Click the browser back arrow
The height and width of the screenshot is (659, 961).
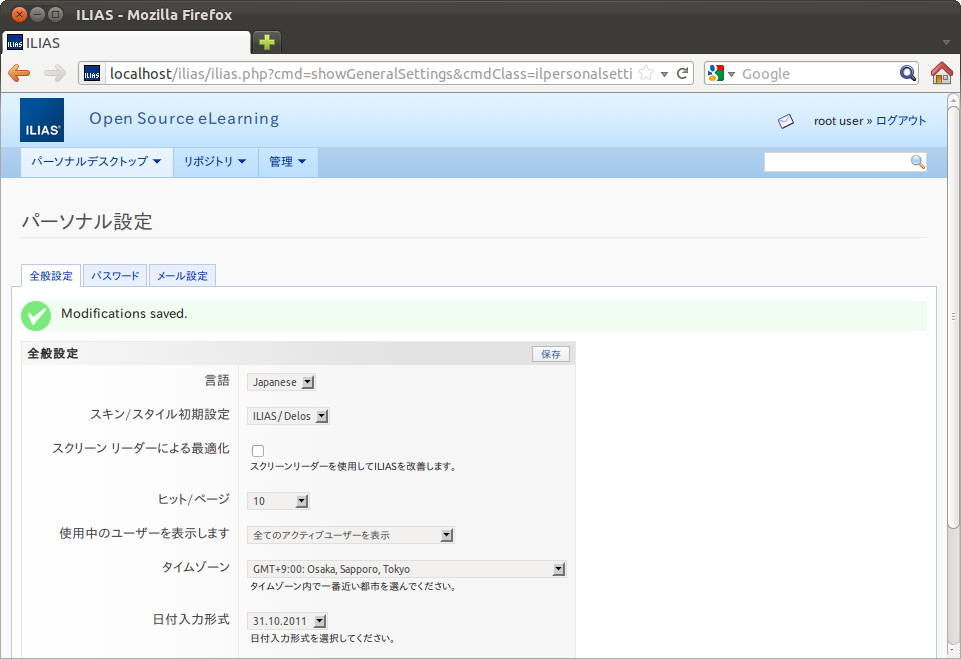(19, 73)
